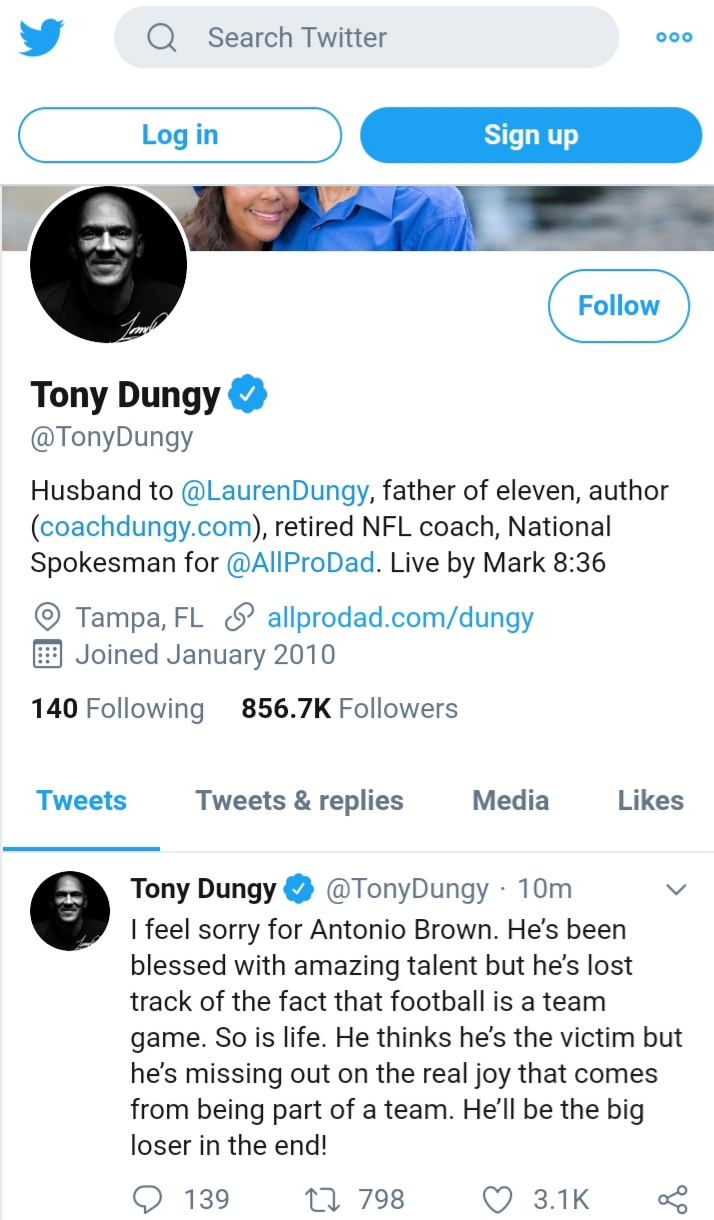Click into the Search Twitter field

point(366,38)
